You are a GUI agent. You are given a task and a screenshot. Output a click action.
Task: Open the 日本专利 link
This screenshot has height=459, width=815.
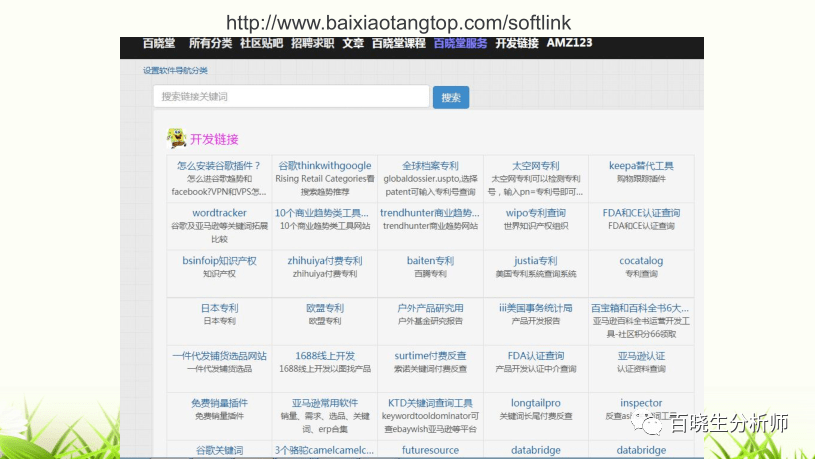pyautogui.click(x=219, y=308)
